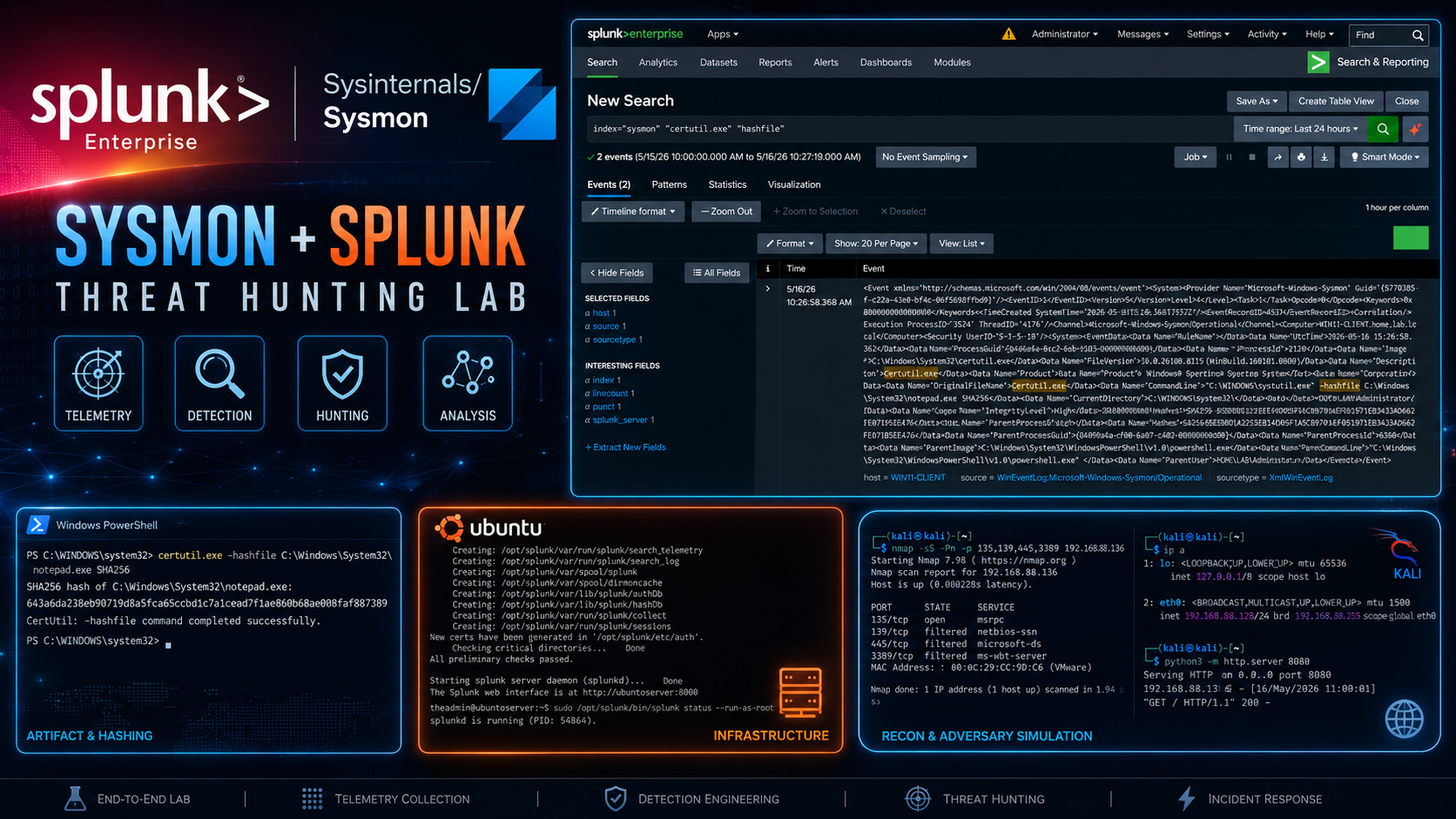This screenshot has width=1456, height=819.
Task: Open the Reports nav tab
Action: coord(775,63)
